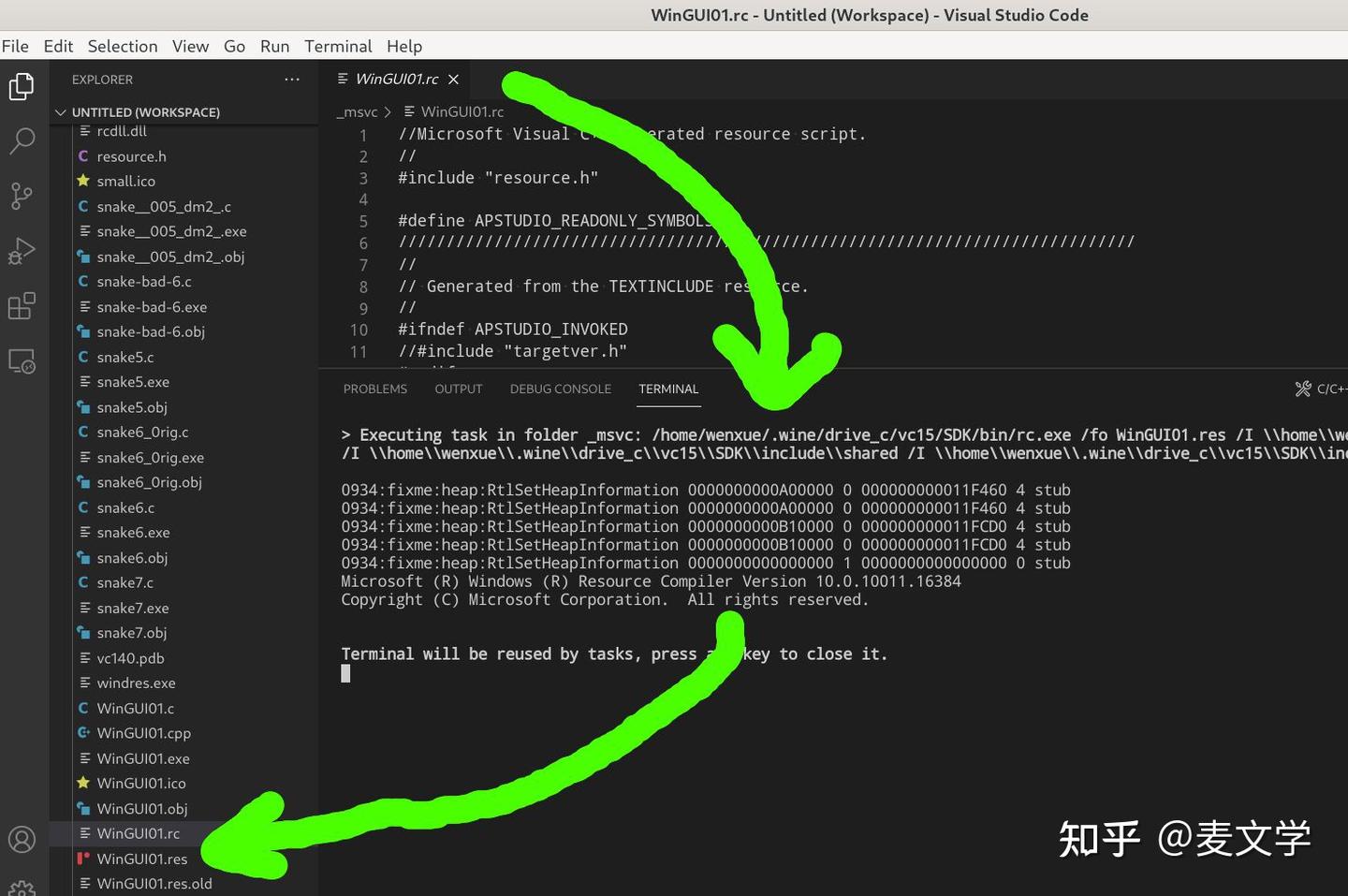The image size is (1348, 896).
Task: Select windres.exe in the explorer
Action: pos(136,683)
